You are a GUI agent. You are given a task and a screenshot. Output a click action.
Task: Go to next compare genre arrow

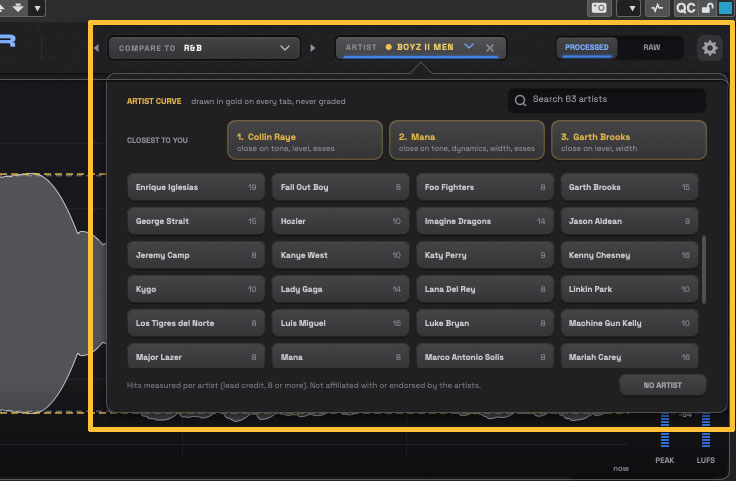[x=313, y=48]
